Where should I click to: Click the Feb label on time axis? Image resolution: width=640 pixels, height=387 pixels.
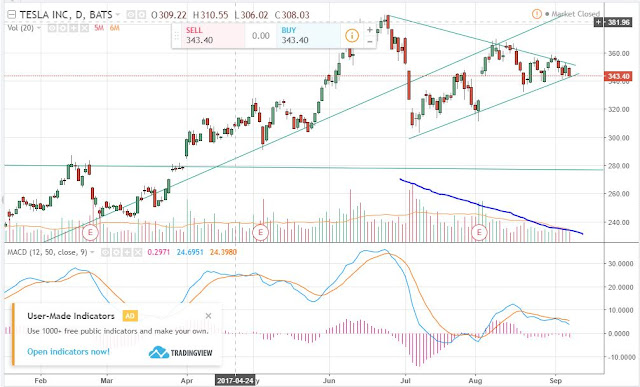click(40, 380)
